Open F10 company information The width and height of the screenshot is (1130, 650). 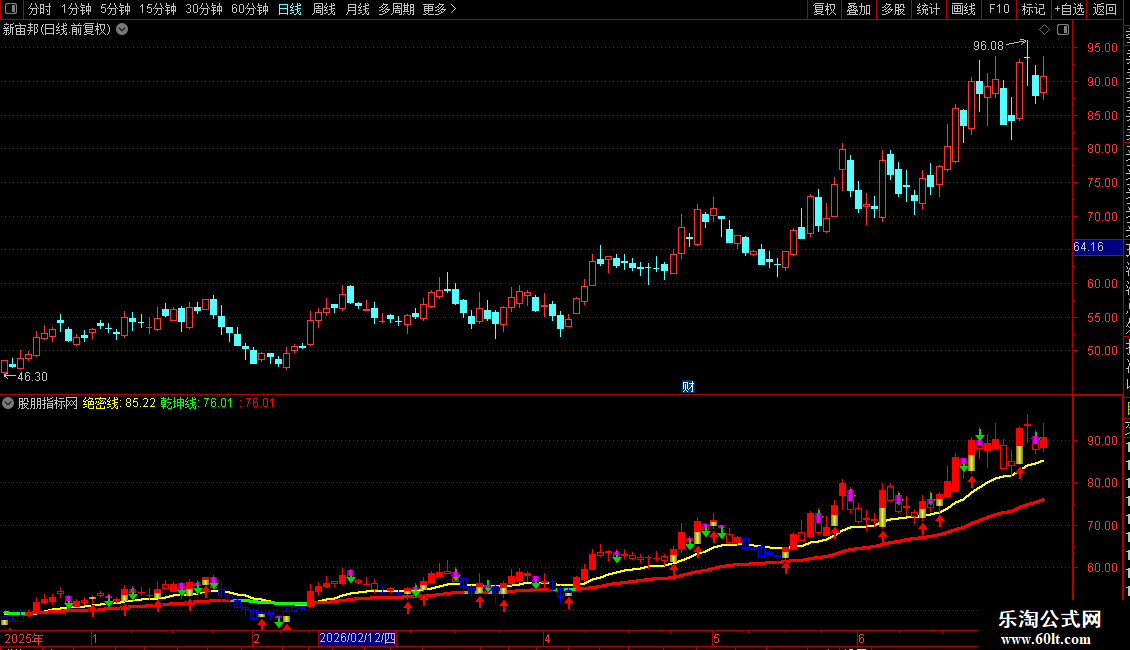[999, 9]
